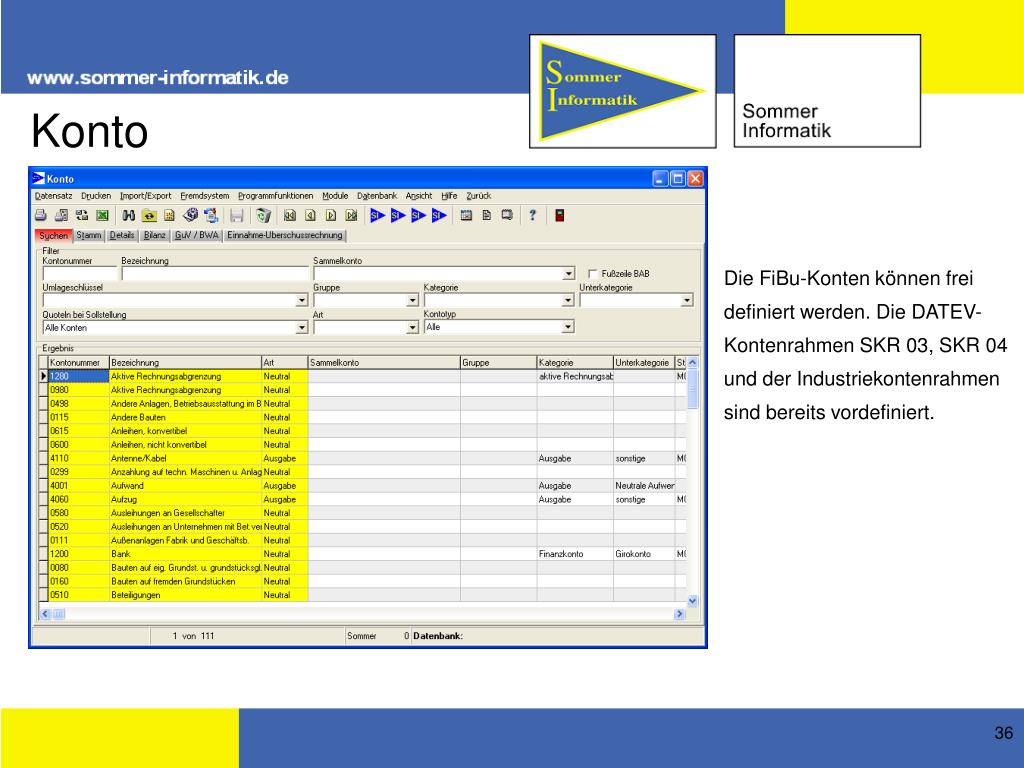Open the Fremdsystem menu
This screenshot has height=768, width=1024.
(204, 196)
